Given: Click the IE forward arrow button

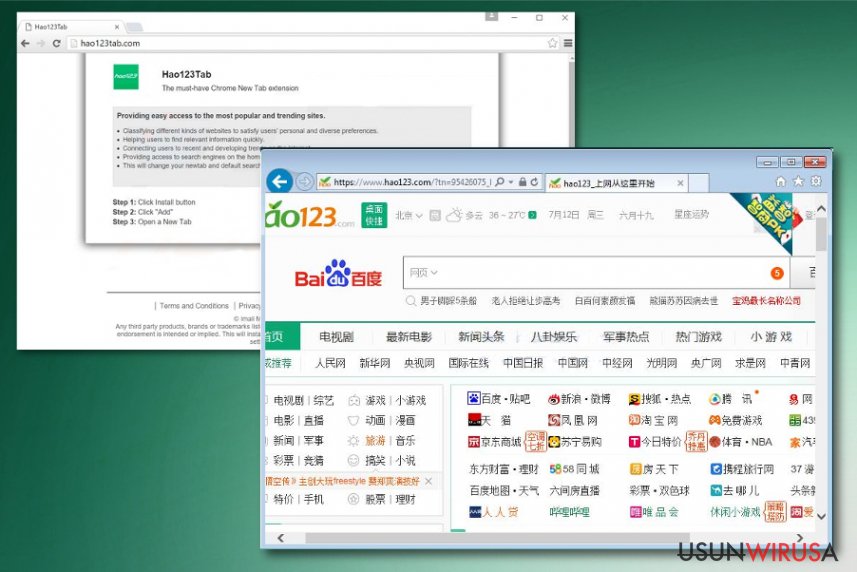Looking at the screenshot, I should tap(304, 182).
